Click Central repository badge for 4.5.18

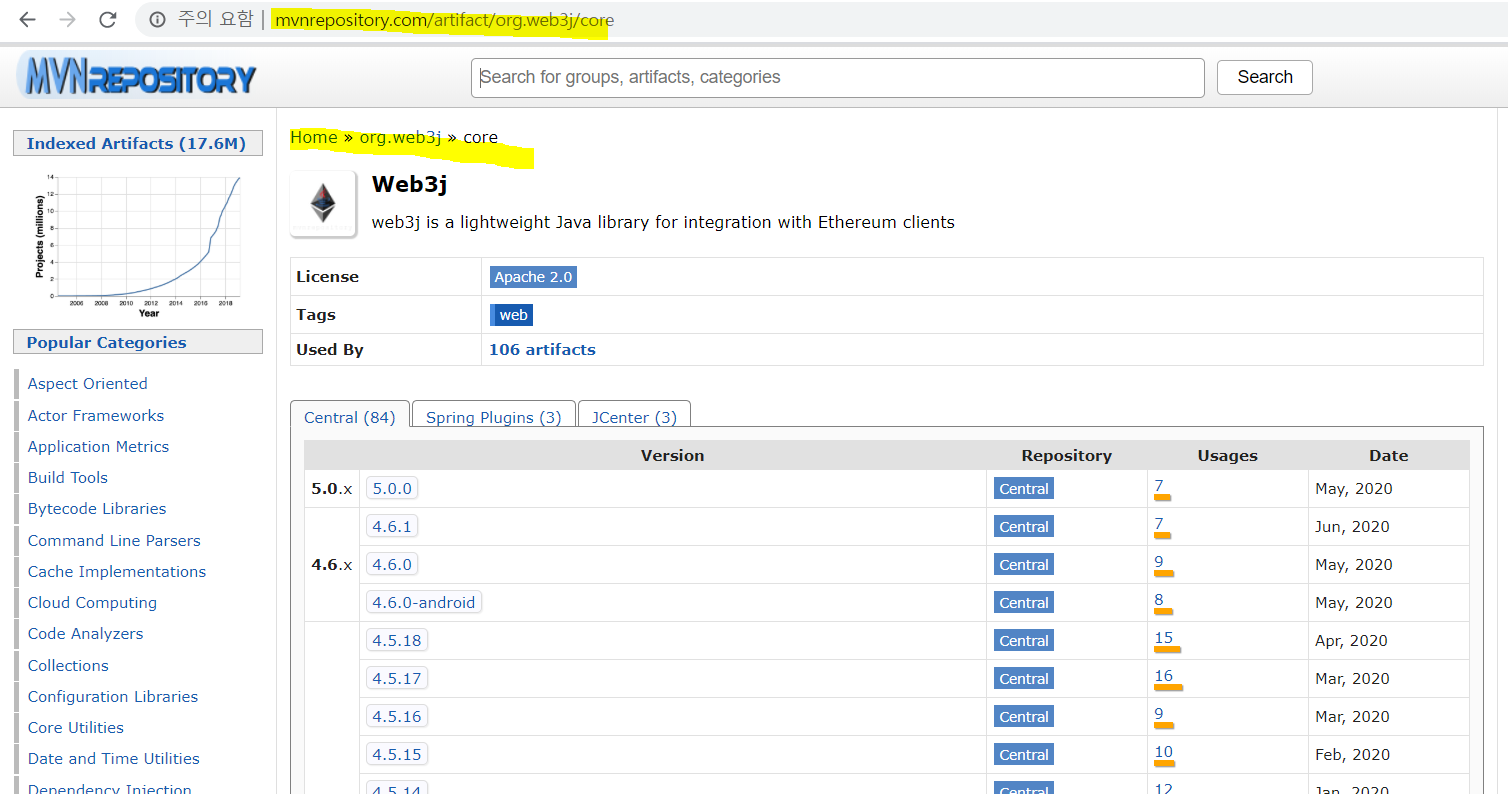click(1024, 641)
